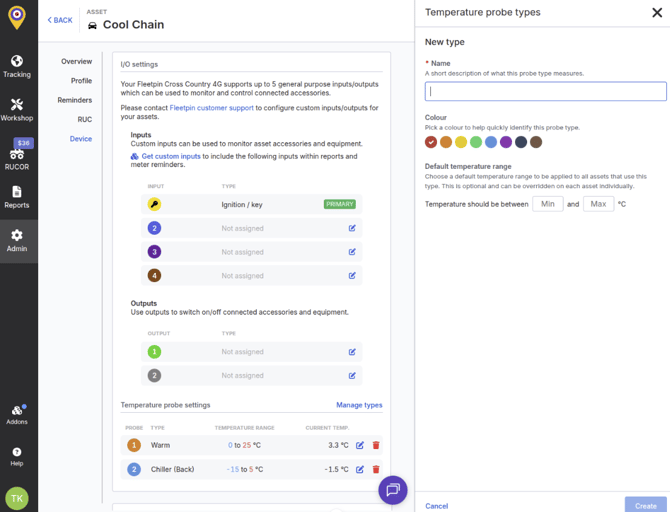Click the Min temperature field
Image resolution: width=670 pixels, height=512 pixels.
(x=547, y=204)
